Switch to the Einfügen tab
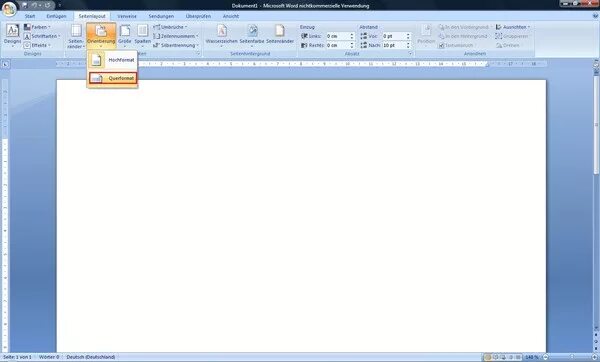 coord(56,16)
